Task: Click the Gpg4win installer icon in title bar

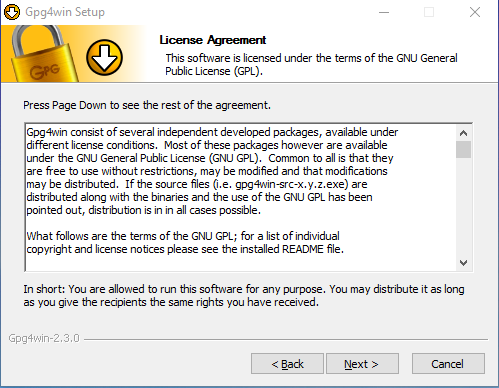Action: point(12,12)
